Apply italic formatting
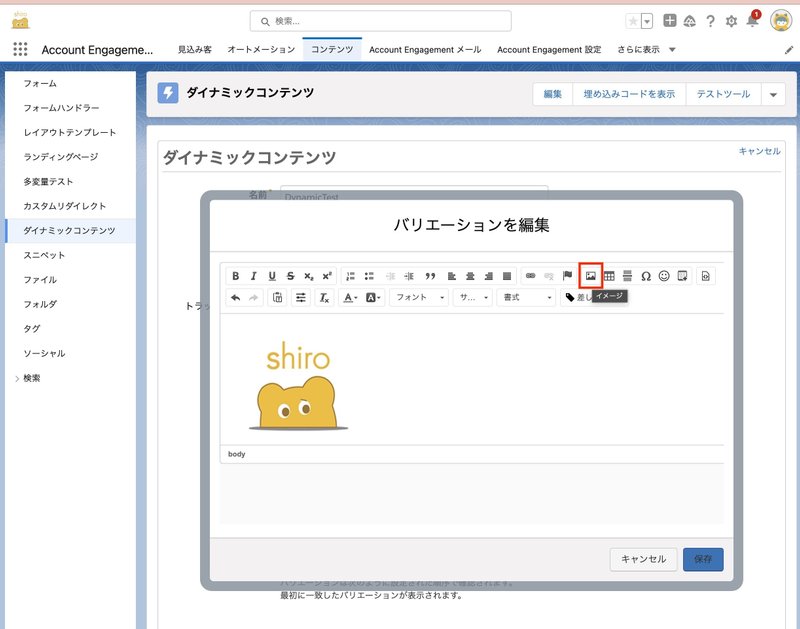Image resolution: width=800 pixels, height=629 pixels. 254,276
